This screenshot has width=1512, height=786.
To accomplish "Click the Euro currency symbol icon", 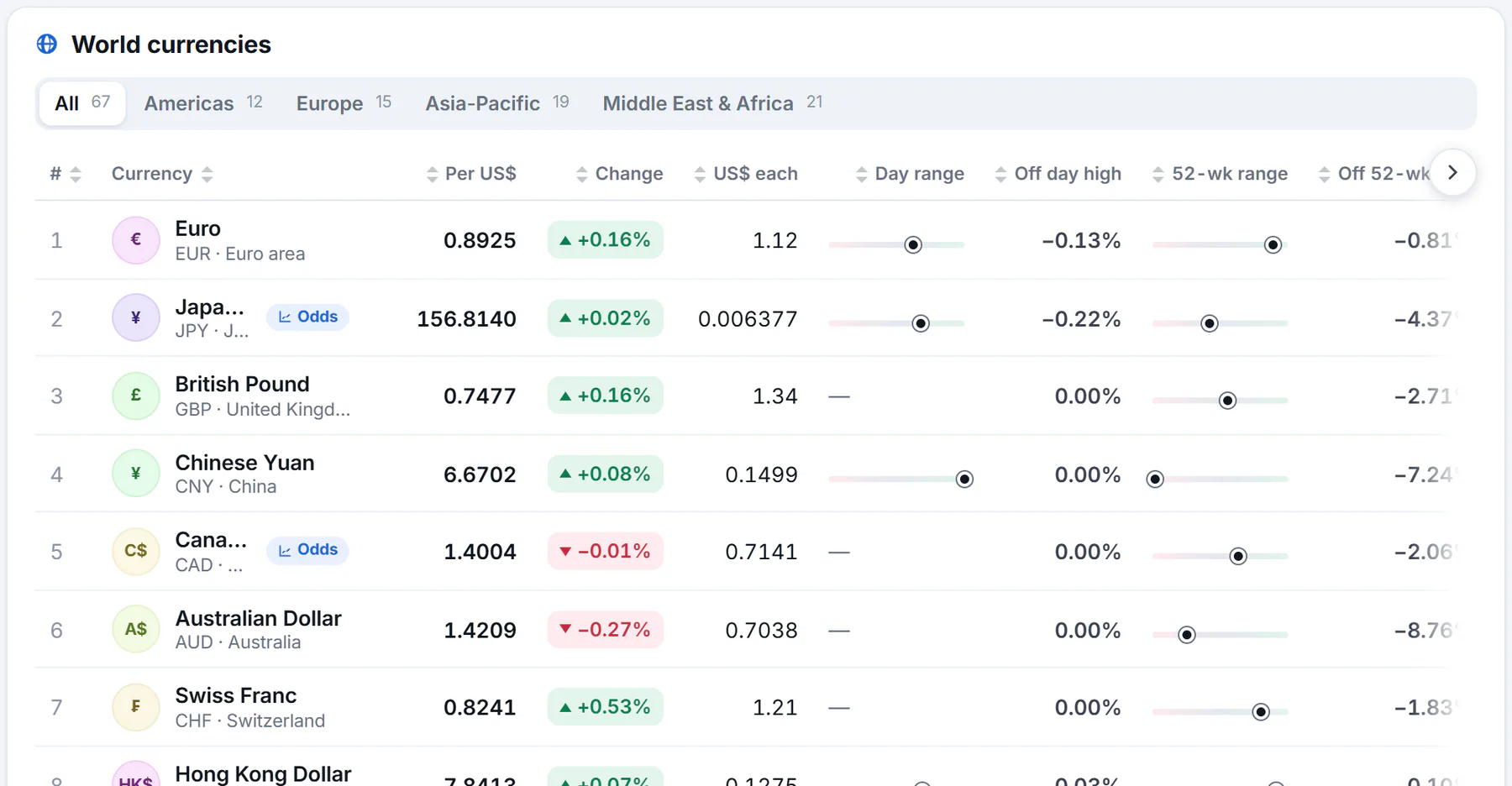I will [x=136, y=240].
